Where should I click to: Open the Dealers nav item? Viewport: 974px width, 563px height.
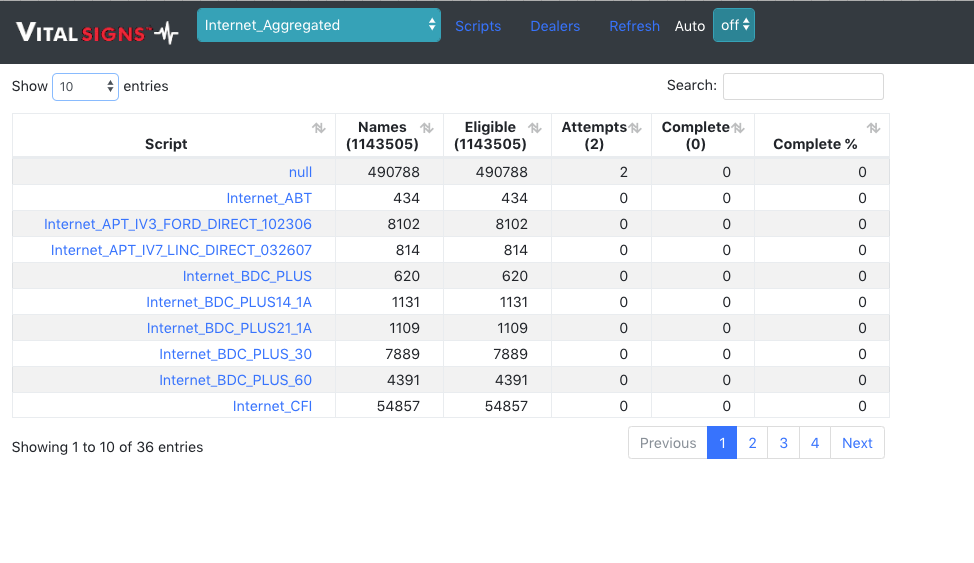[x=555, y=26]
